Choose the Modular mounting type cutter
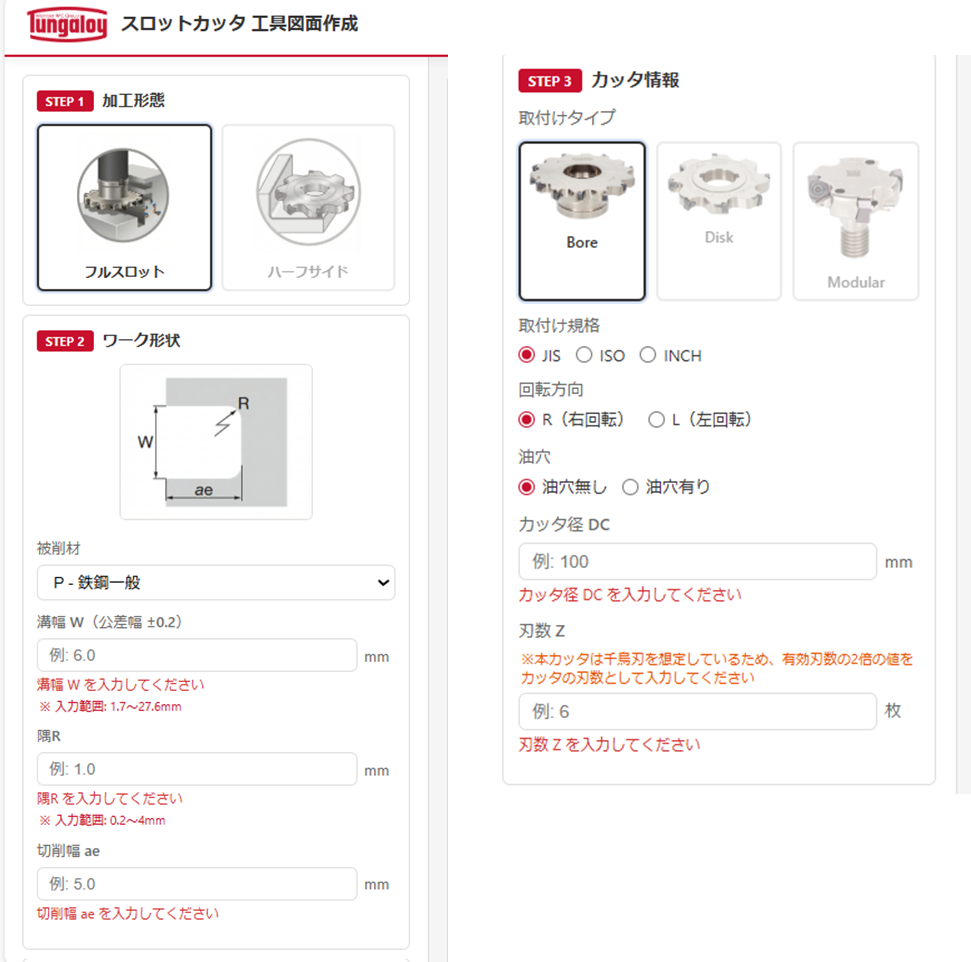 tap(856, 221)
